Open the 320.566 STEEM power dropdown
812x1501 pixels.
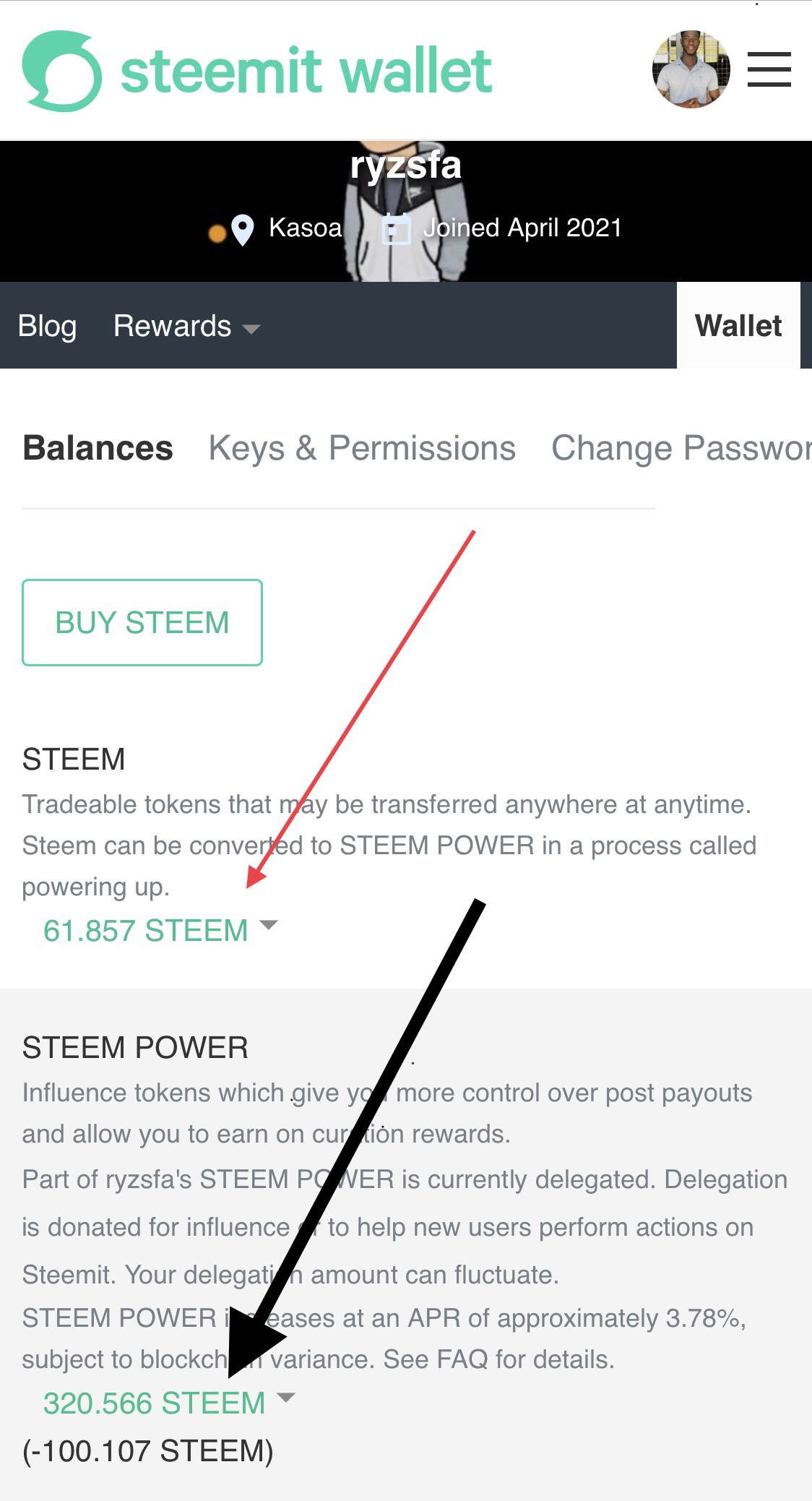pos(169,1403)
